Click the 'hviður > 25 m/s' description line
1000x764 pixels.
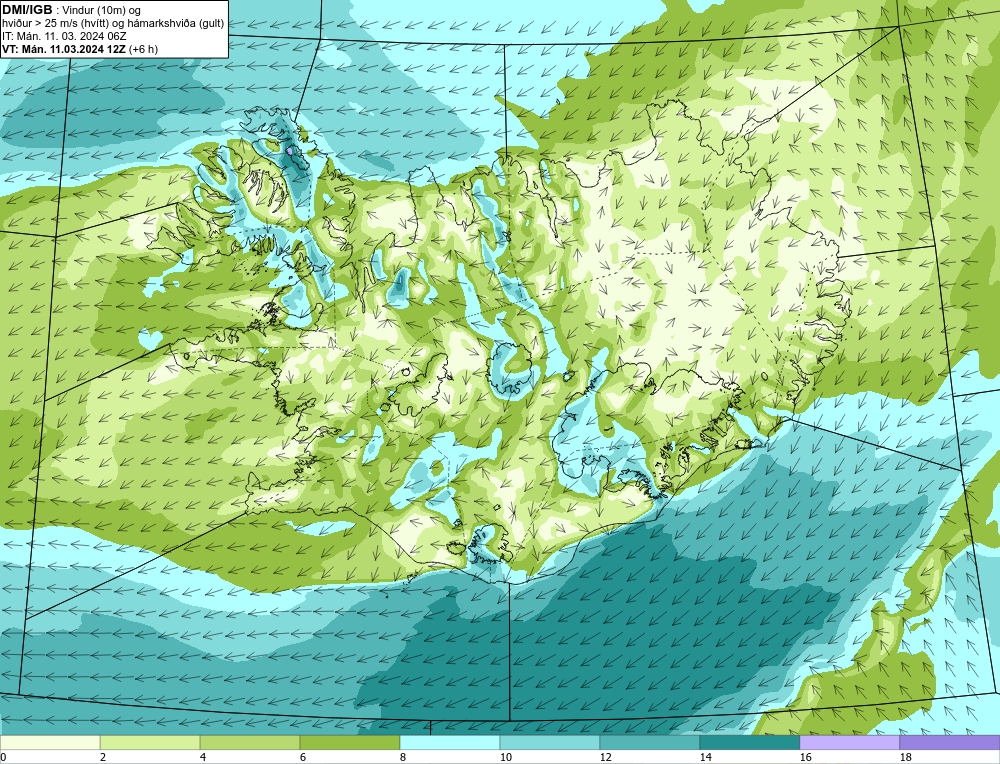[x=113, y=24]
